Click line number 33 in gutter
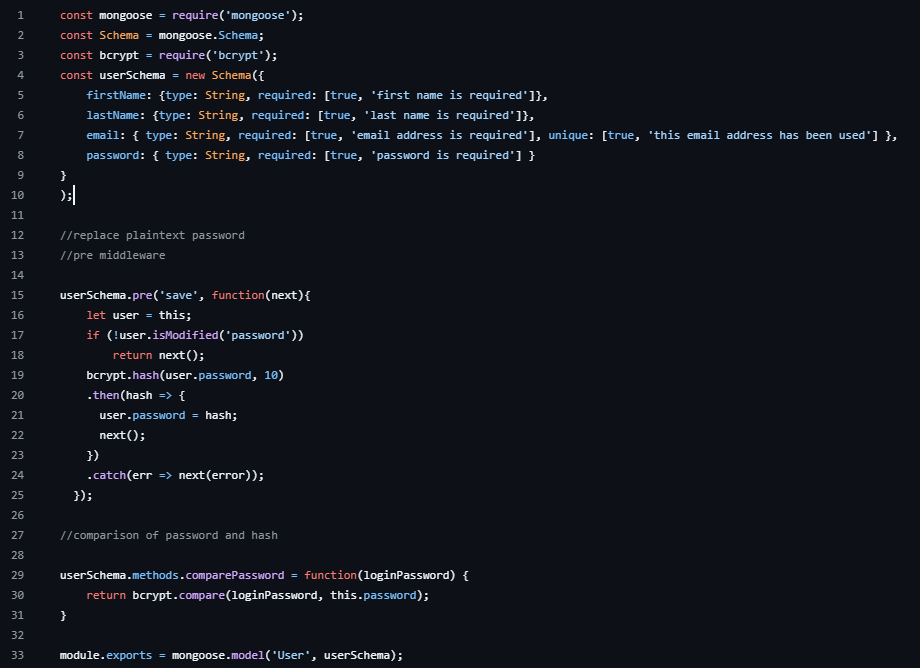The height and width of the screenshot is (668, 920). pos(18,655)
